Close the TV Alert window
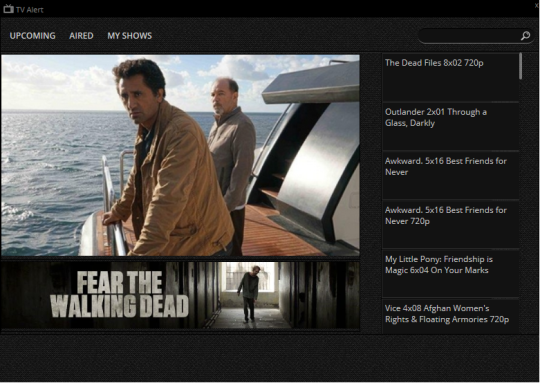The image size is (540, 383). pyautogui.click(x=537, y=6)
